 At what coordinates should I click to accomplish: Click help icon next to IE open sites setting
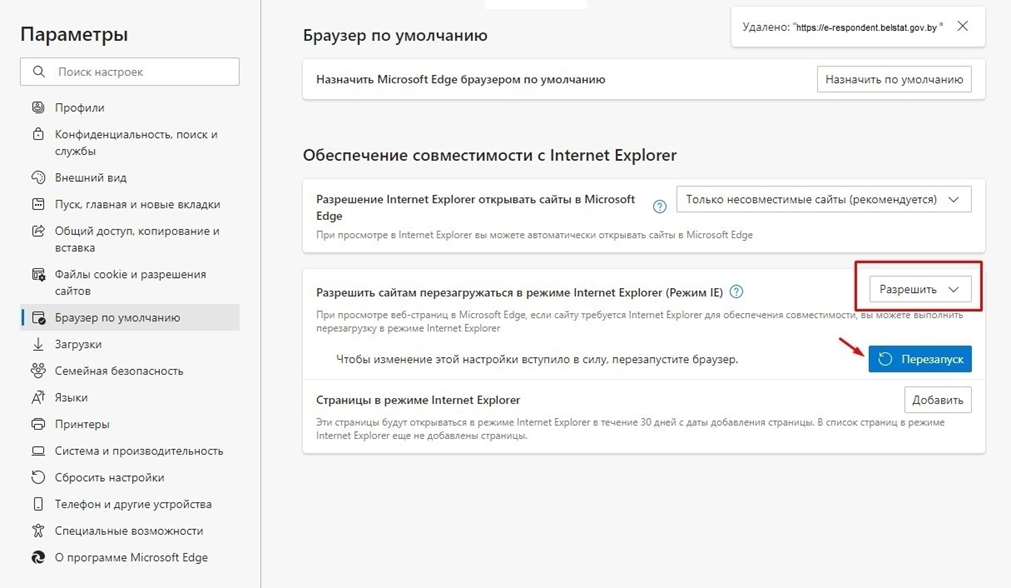pyautogui.click(x=660, y=207)
